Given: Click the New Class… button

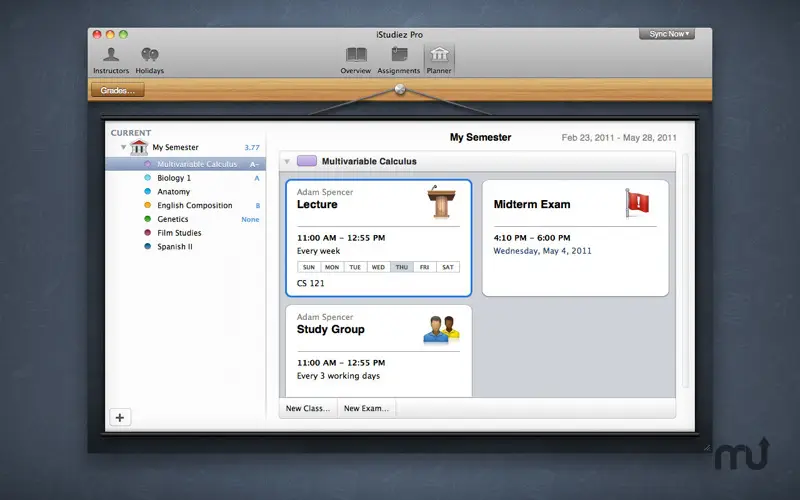Looking at the screenshot, I should [x=308, y=408].
